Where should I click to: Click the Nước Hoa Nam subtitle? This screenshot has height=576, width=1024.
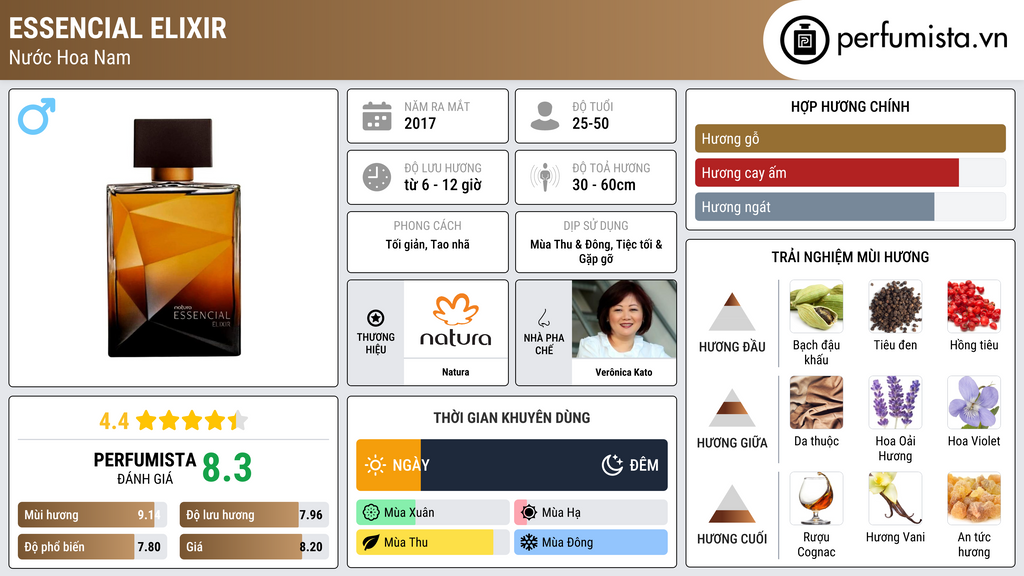70,57
